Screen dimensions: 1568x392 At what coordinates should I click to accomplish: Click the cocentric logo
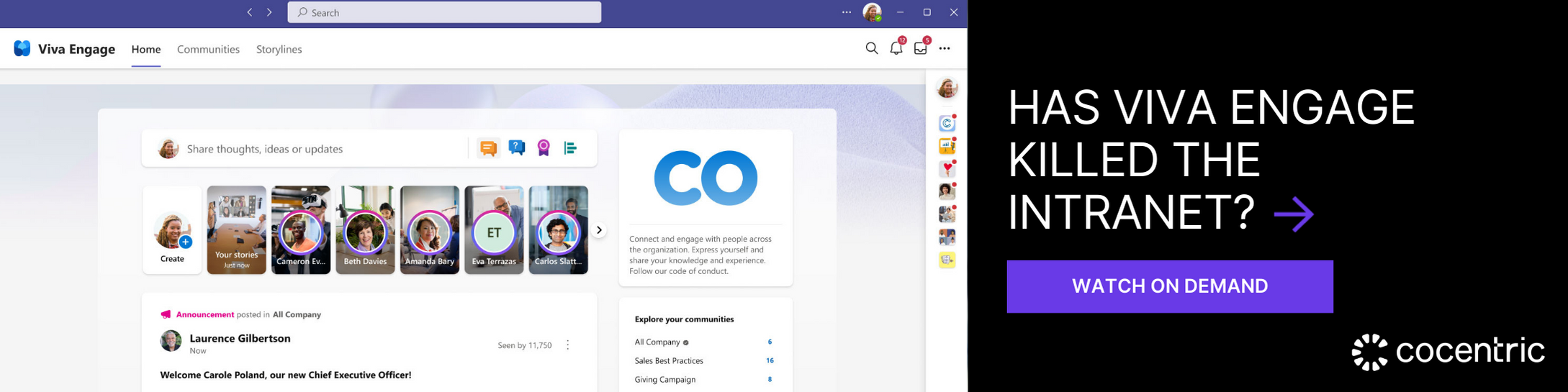(1448, 352)
